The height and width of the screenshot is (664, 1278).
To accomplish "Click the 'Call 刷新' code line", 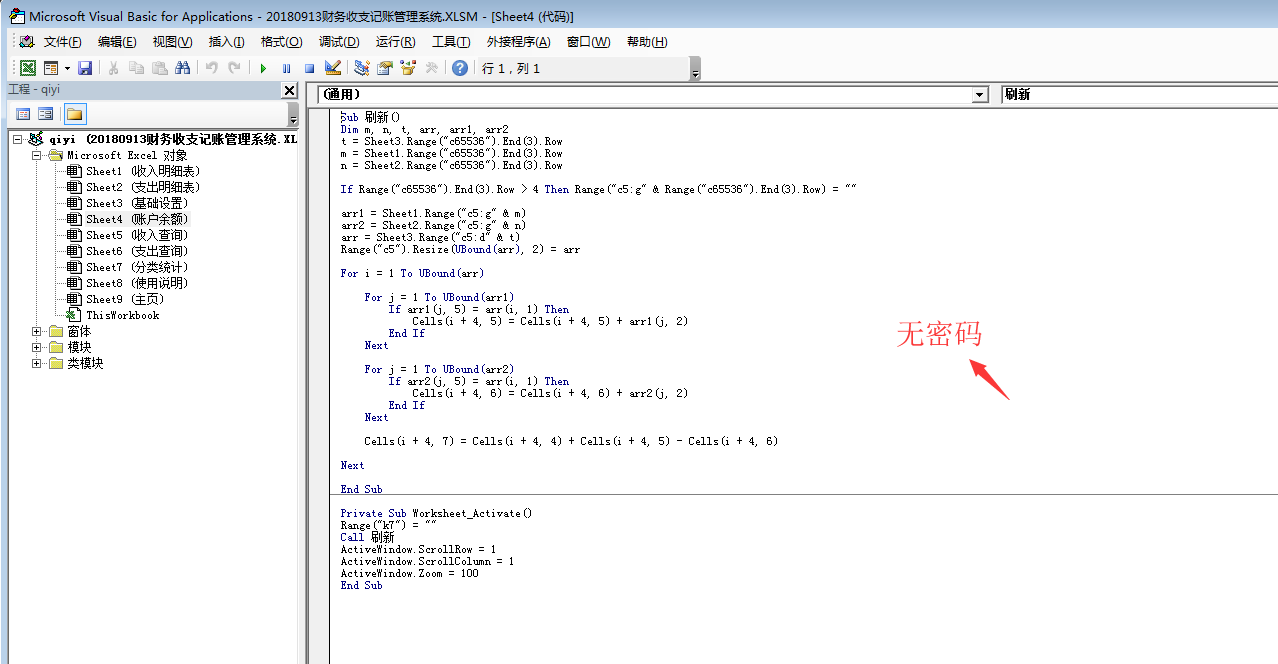I will tap(367, 537).
